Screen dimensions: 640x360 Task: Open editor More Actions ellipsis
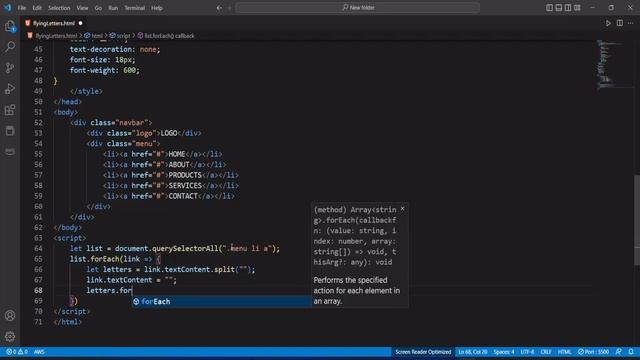point(631,23)
